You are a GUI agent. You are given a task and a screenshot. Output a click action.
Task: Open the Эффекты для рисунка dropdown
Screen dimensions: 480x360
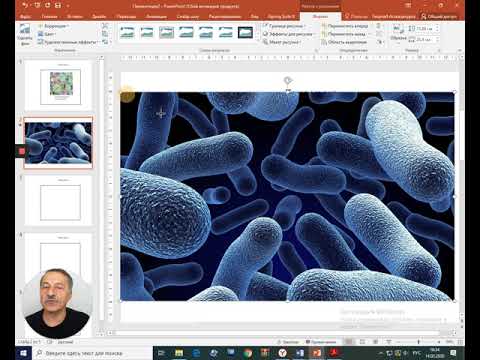click(x=289, y=34)
